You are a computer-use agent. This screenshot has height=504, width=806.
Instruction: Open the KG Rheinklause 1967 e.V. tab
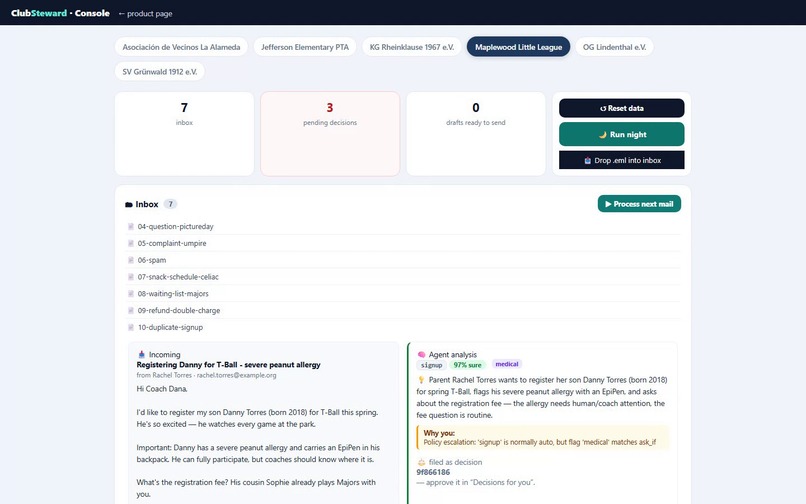pyautogui.click(x=412, y=47)
